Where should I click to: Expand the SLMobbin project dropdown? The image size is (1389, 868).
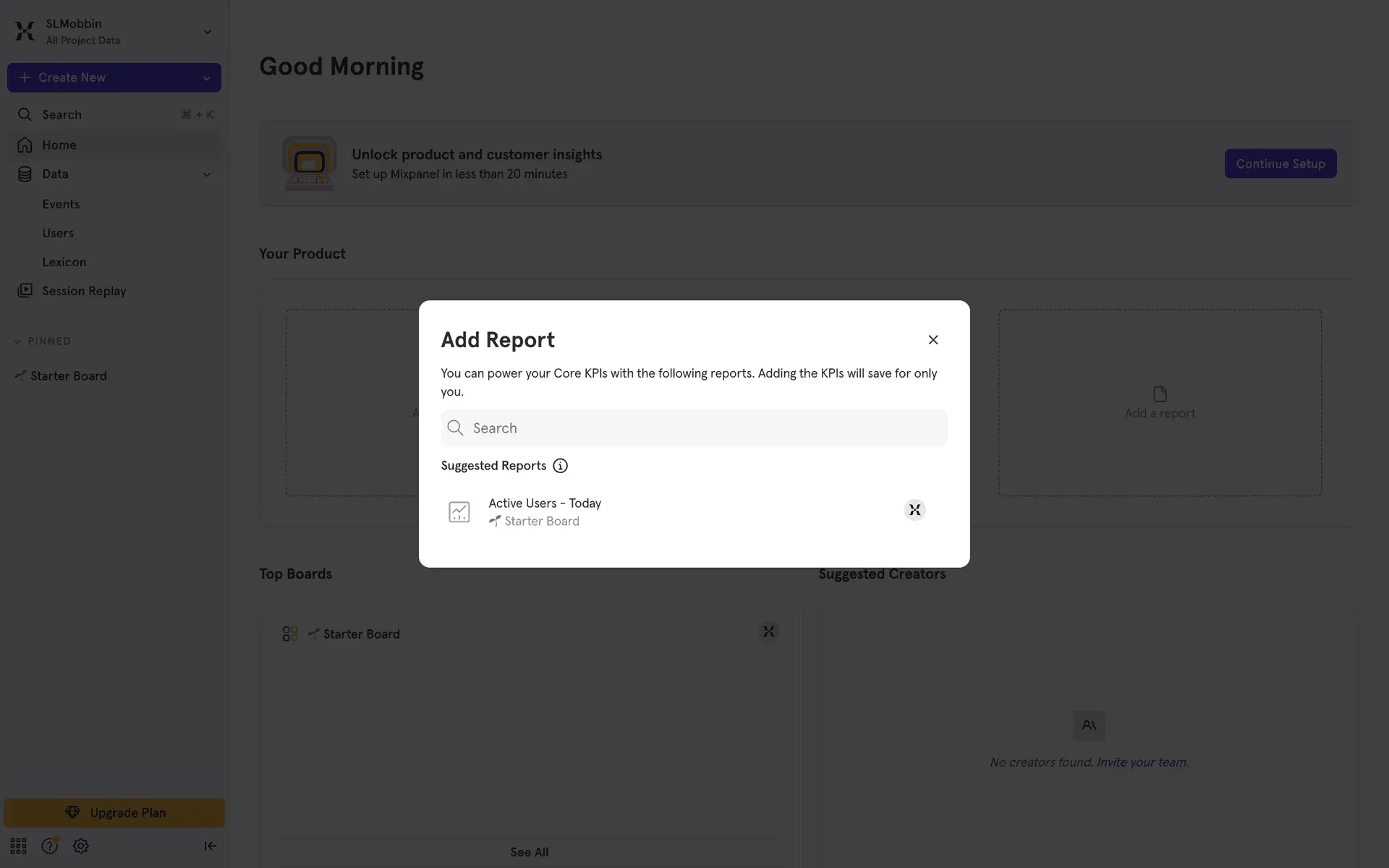point(207,32)
